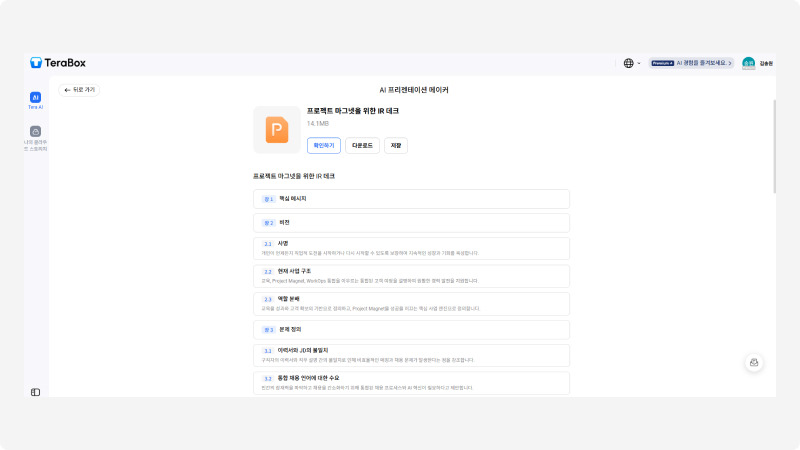Expand the language dropdown arrow
Image resolution: width=800 pixels, height=450 pixels.
pos(639,63)
